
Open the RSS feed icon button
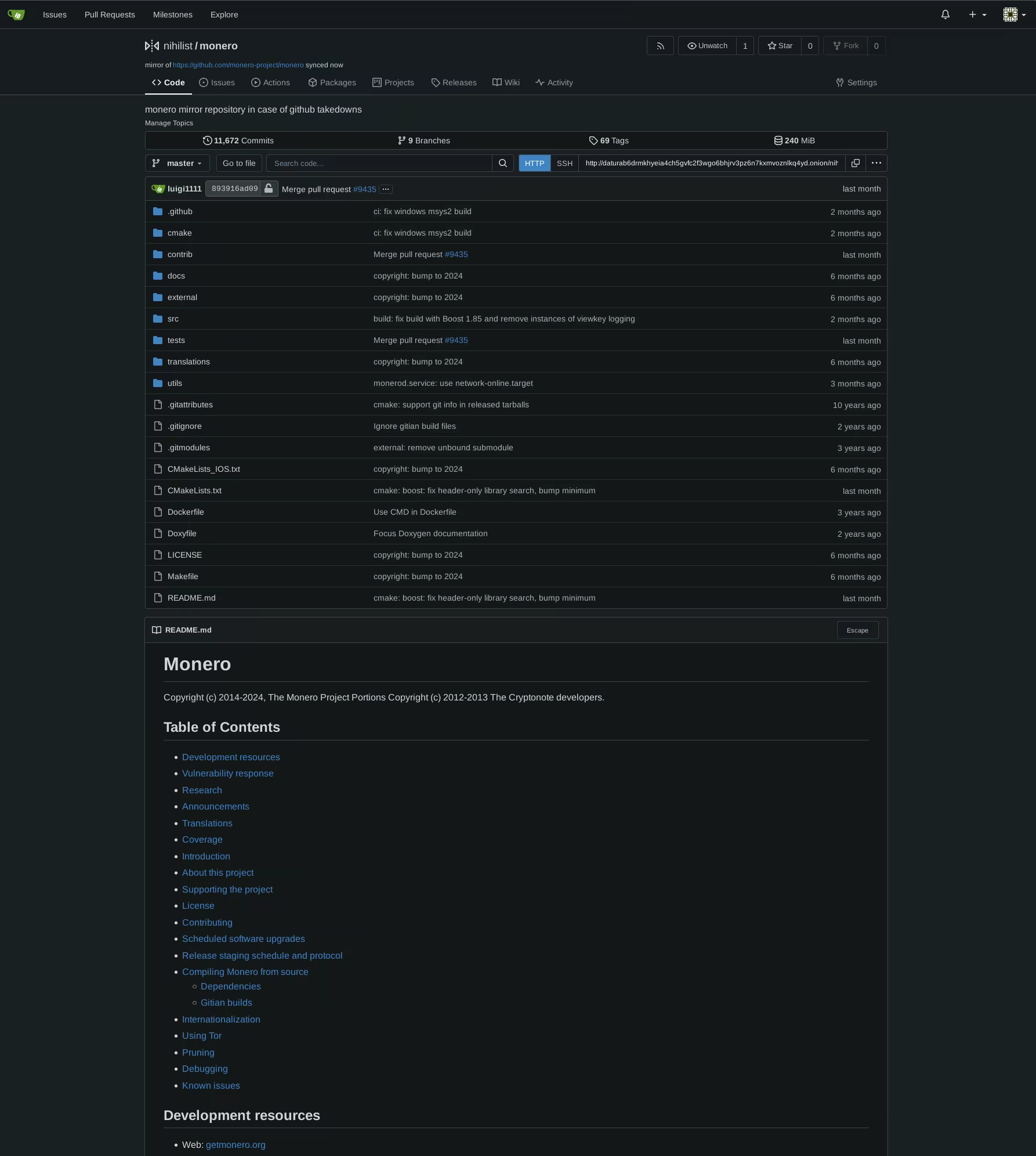(660, 46)
